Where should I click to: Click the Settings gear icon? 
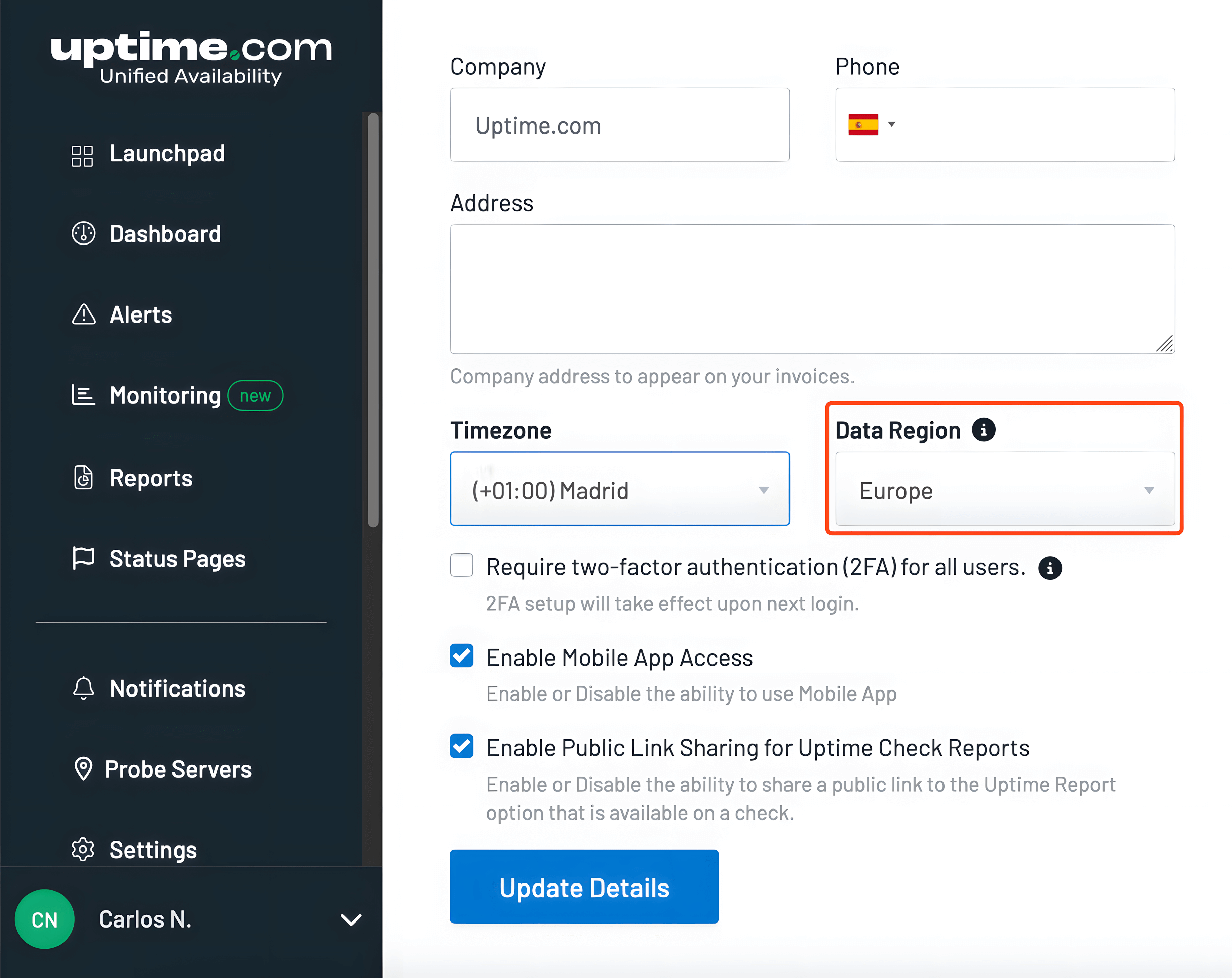83,850
